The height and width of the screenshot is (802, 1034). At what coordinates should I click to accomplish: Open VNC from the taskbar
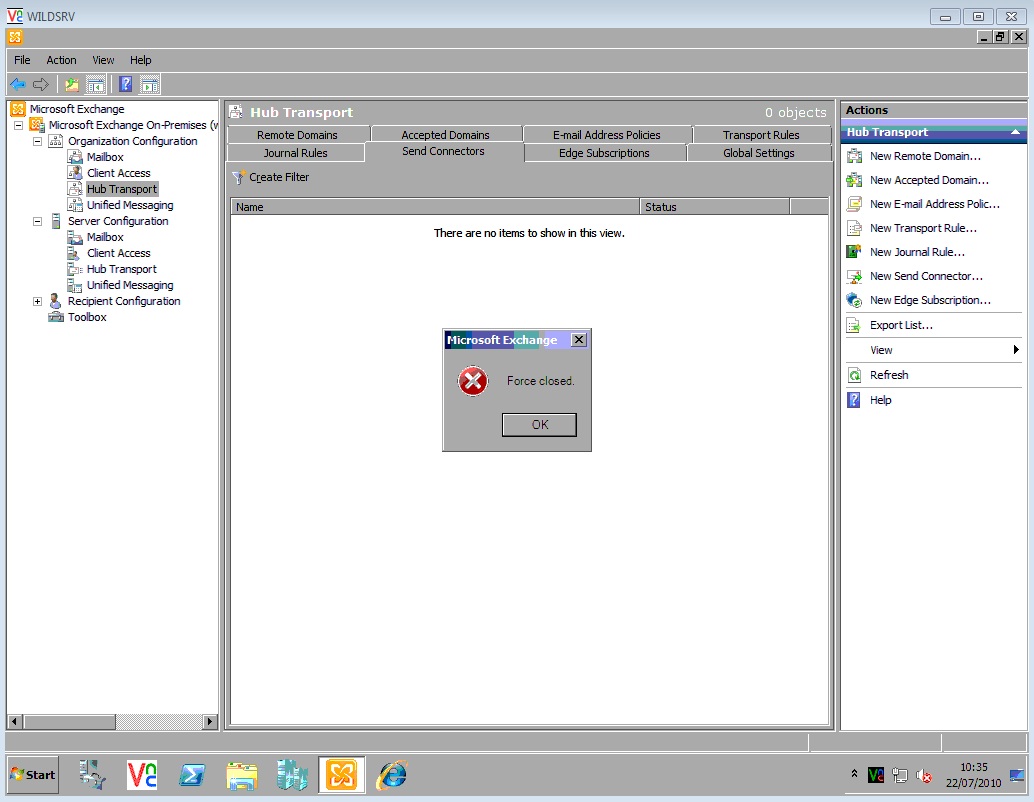pos(142,774)
